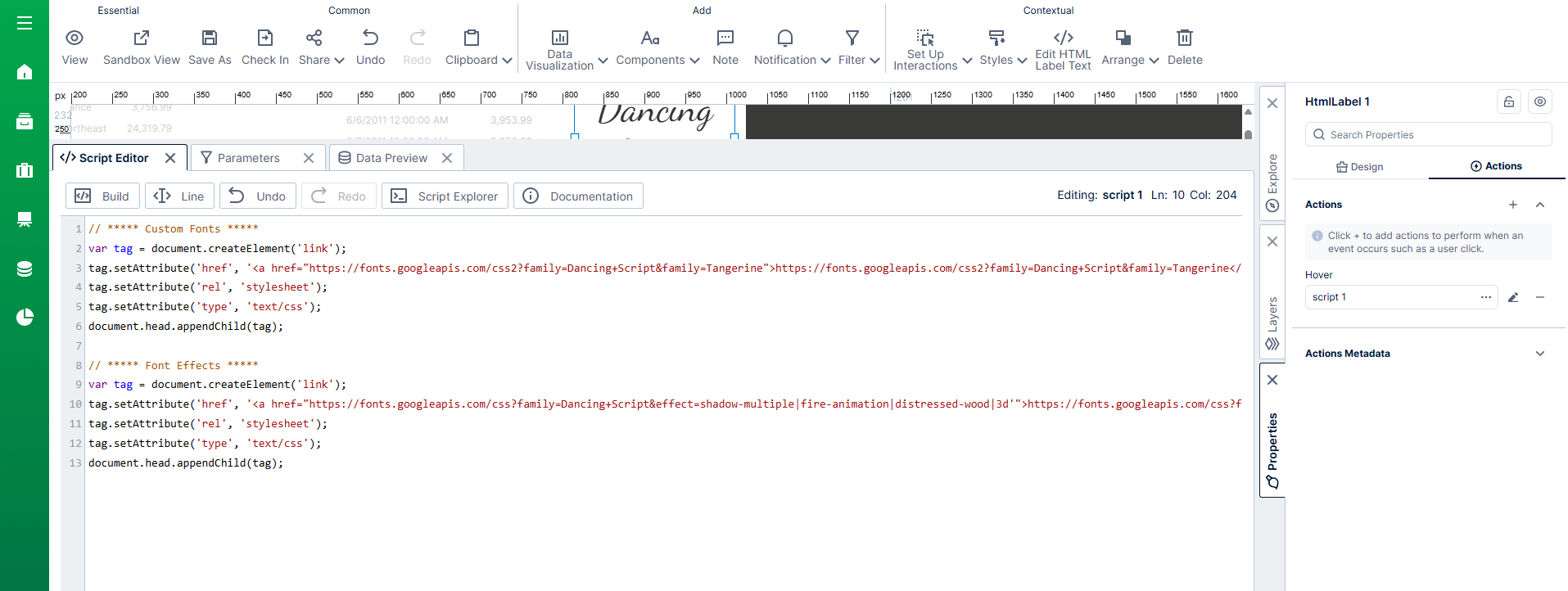
Task: Close the Explore side panel
Action: [1272, 103]
